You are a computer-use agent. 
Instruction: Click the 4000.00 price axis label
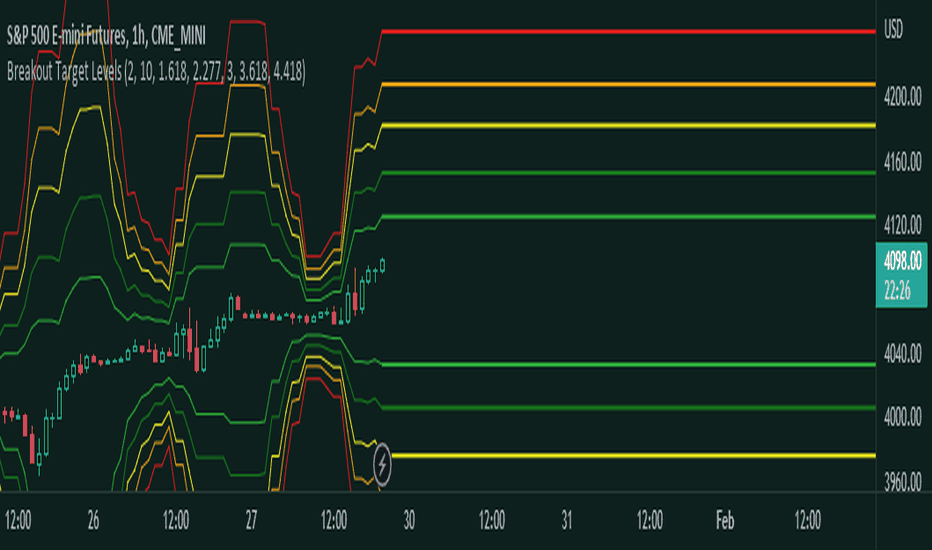pos(902,417)
